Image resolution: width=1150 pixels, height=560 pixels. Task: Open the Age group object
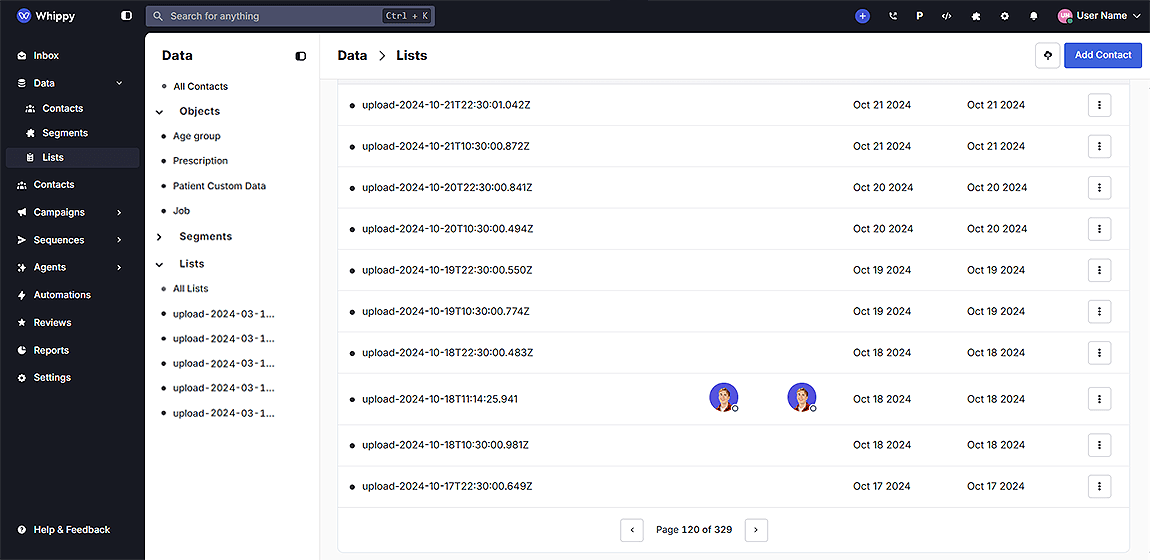[197, 136]
